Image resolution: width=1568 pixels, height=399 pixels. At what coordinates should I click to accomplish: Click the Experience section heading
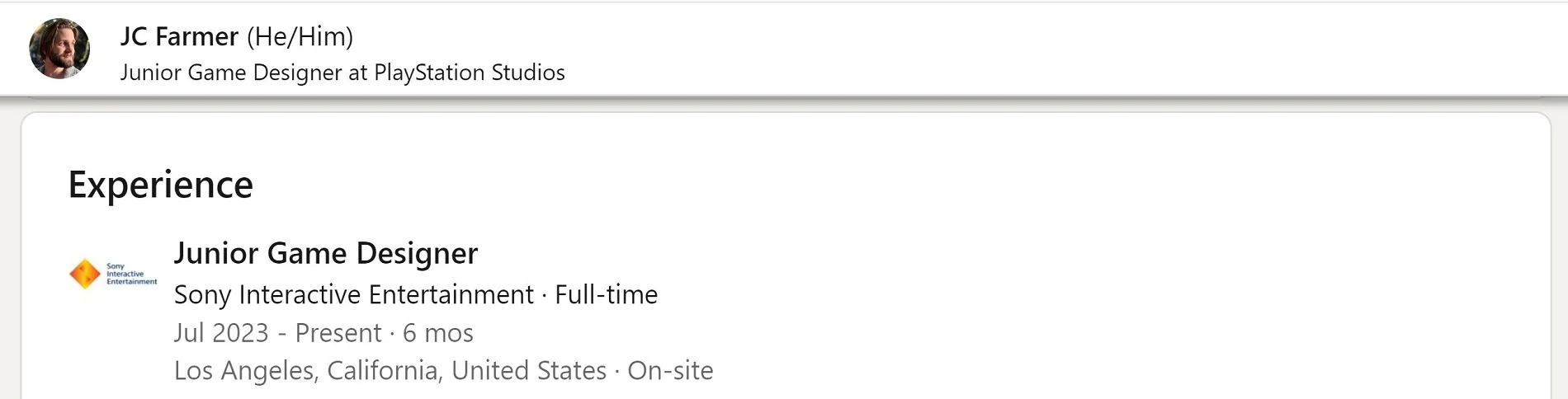pyautogui.click(x=160, y=185)
